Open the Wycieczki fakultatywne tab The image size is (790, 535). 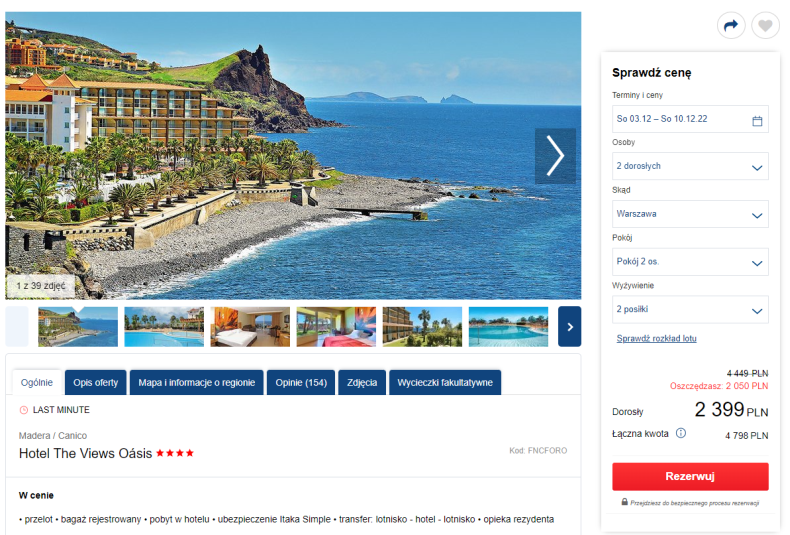tap(445, 382)
